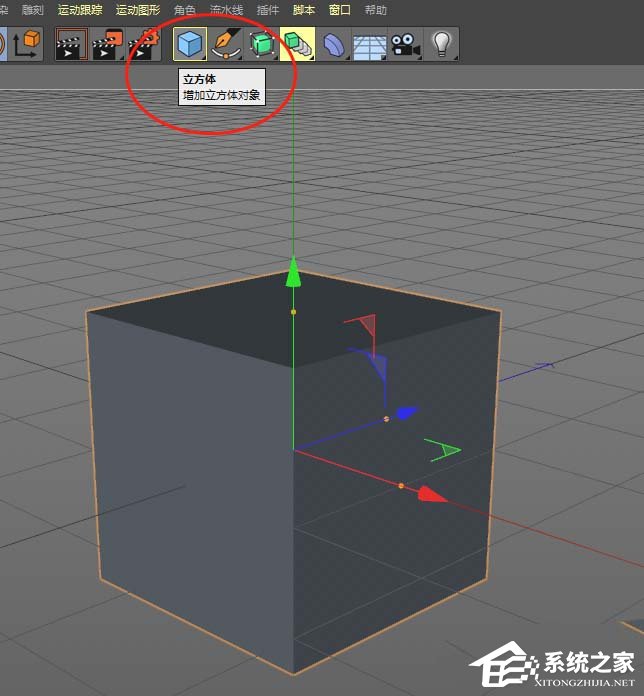Image resolution: width=644 pixels, height=696 pixels.
Task: Open the 脚本 menu
Action: (304, 10)
